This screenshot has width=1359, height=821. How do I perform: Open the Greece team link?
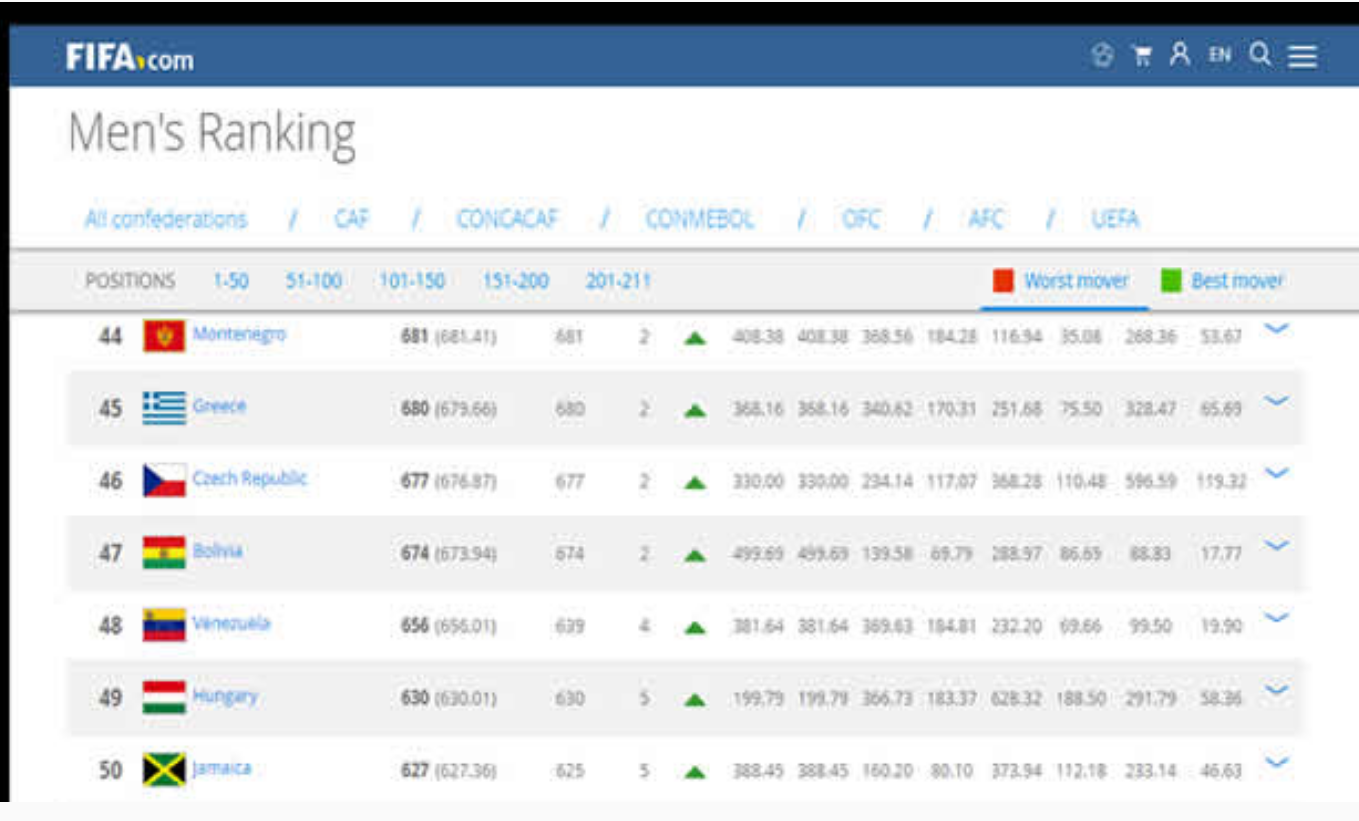(x=219, y=405)
